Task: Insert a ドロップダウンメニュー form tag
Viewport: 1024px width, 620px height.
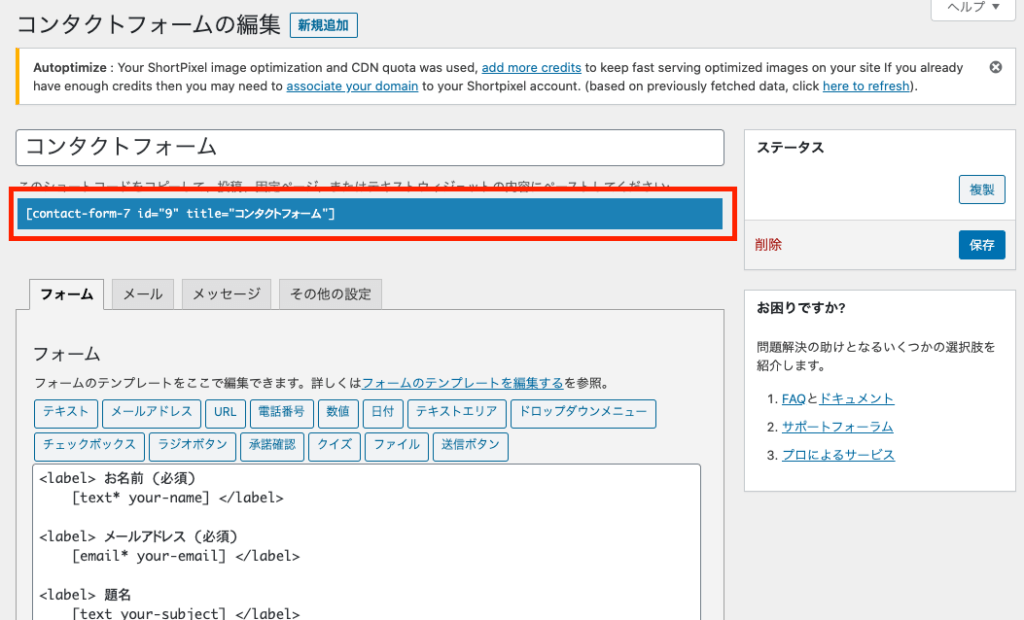Action: (583, 413)
